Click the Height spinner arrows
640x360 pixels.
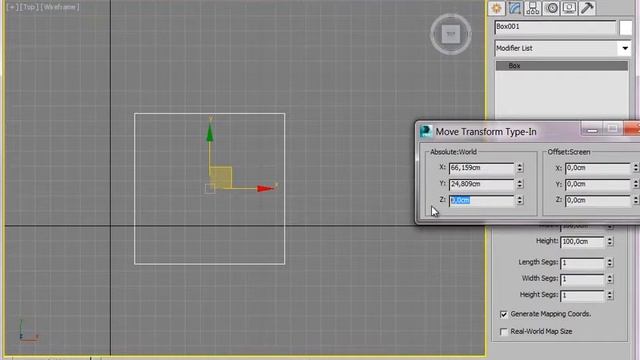pos(610,242)
